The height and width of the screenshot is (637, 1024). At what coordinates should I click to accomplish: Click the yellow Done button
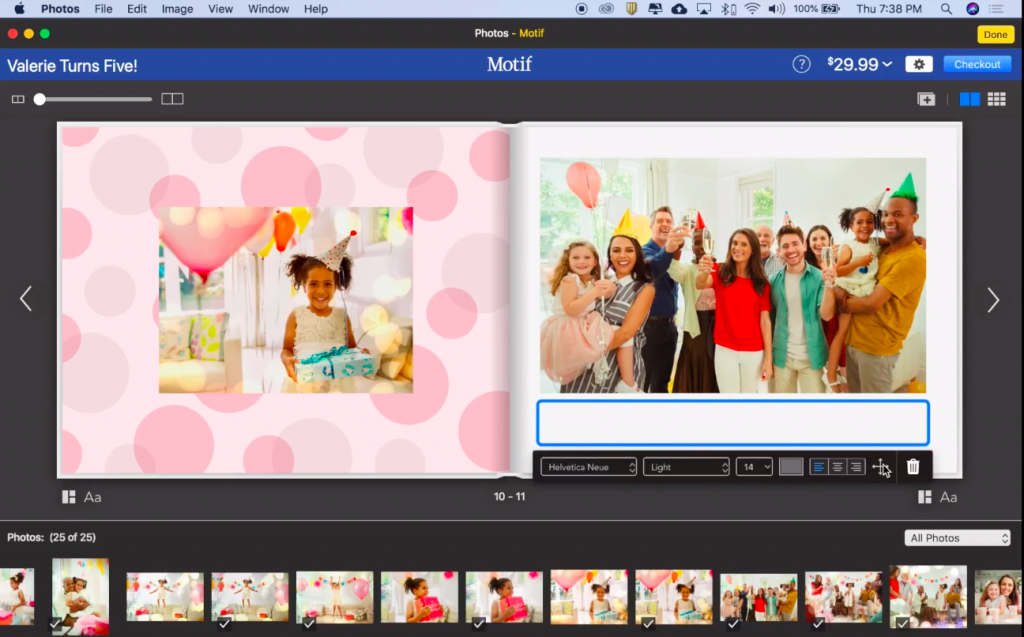click(x=995, y=34)
